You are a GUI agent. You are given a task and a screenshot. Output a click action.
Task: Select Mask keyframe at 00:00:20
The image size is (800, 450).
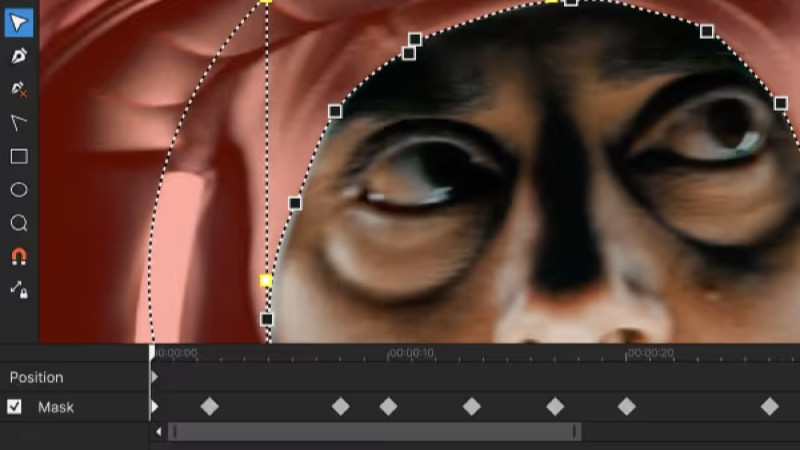[627, 407]
